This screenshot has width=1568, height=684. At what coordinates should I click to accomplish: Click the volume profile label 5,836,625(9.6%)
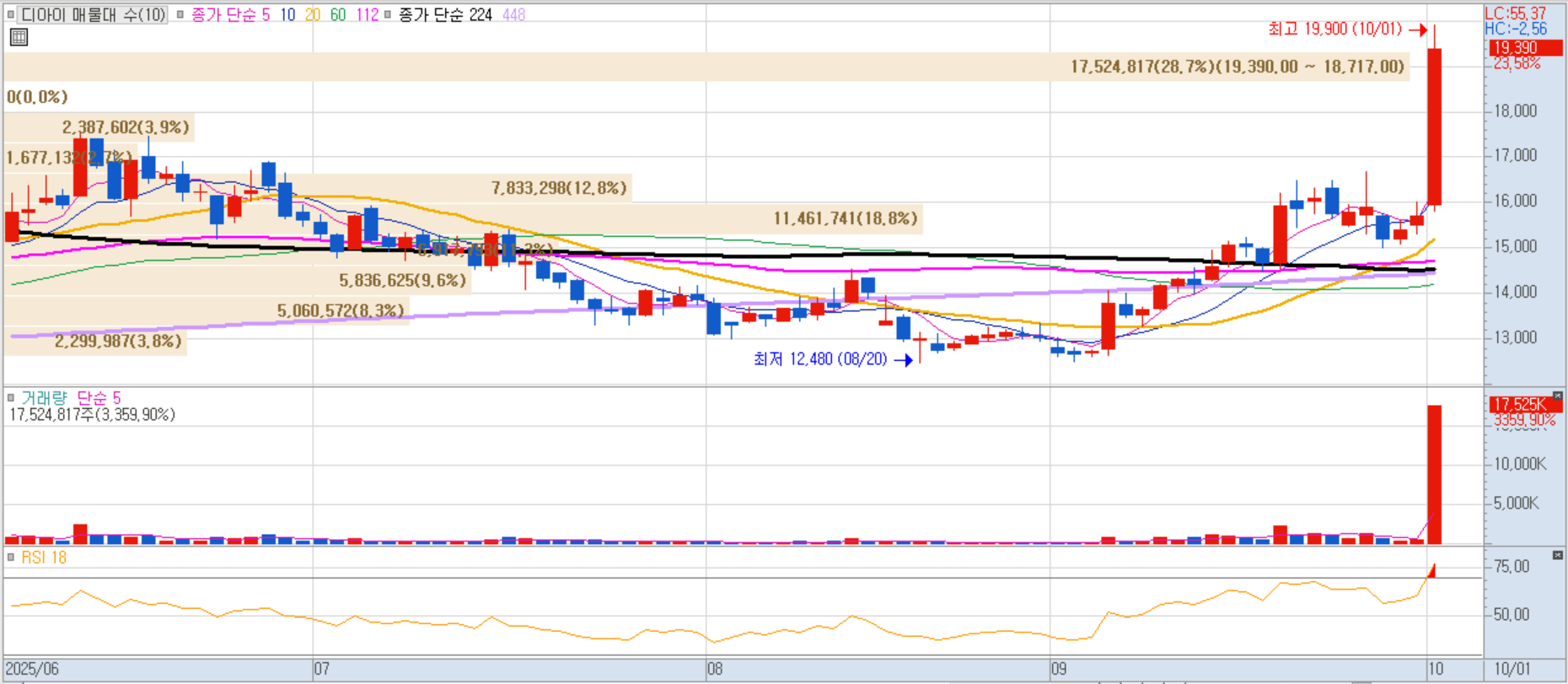click(x=402, y=280)
